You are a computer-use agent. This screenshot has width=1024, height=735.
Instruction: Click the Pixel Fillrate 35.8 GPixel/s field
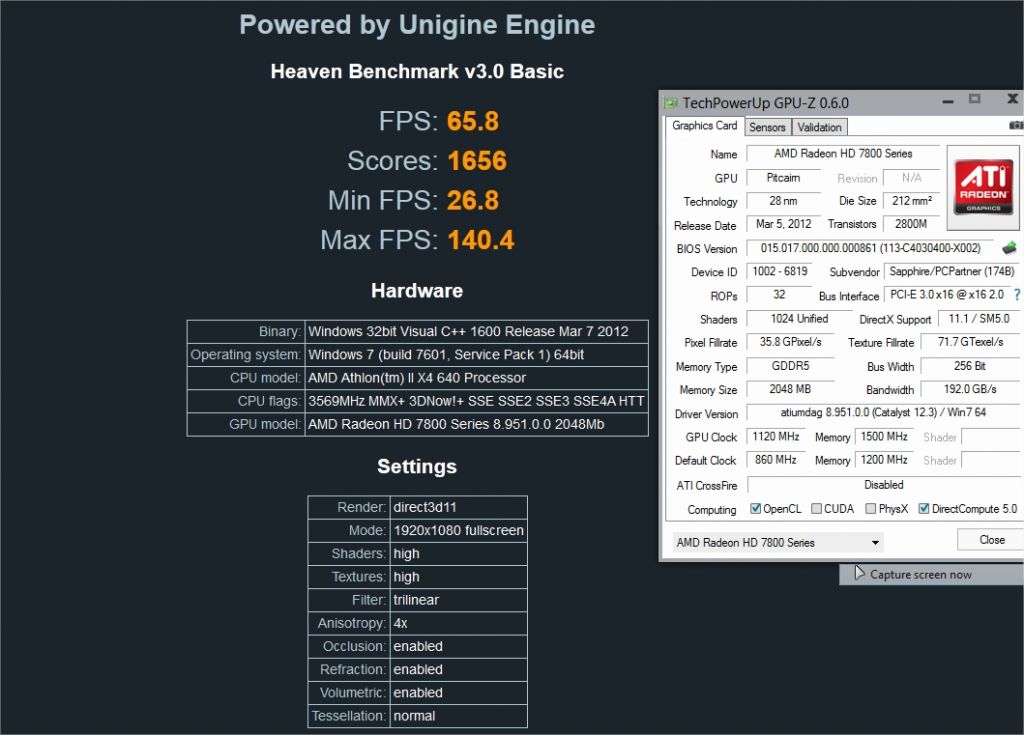tap(790, 342)
